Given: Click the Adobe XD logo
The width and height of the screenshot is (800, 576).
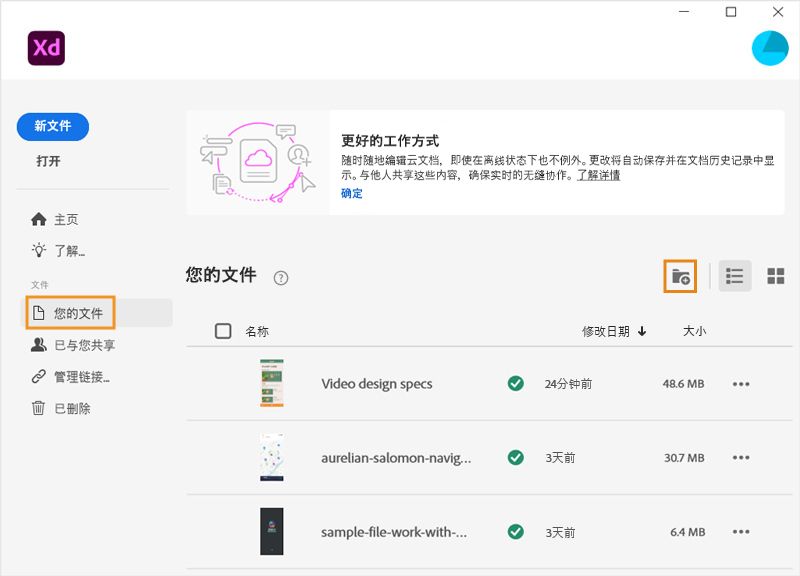Looking at the screenshot, I should coord(46,48).
